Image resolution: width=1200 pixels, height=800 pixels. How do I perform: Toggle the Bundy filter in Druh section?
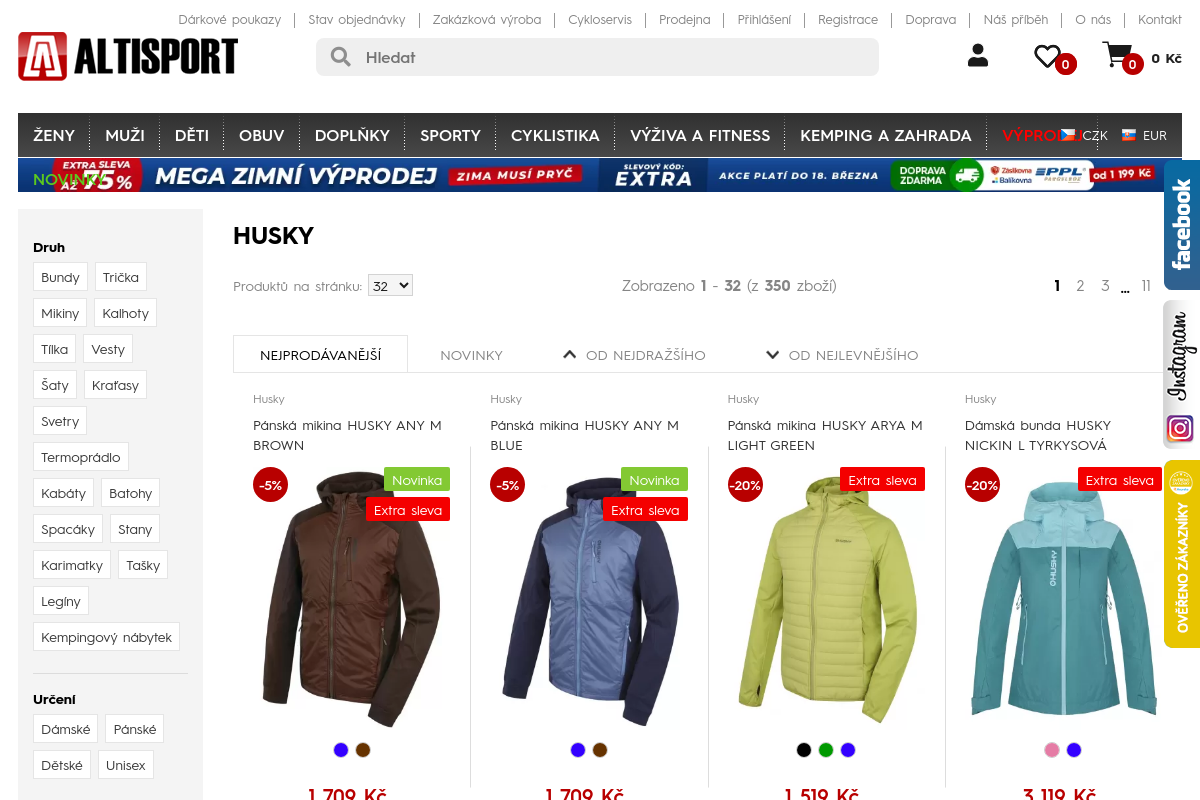60,277
